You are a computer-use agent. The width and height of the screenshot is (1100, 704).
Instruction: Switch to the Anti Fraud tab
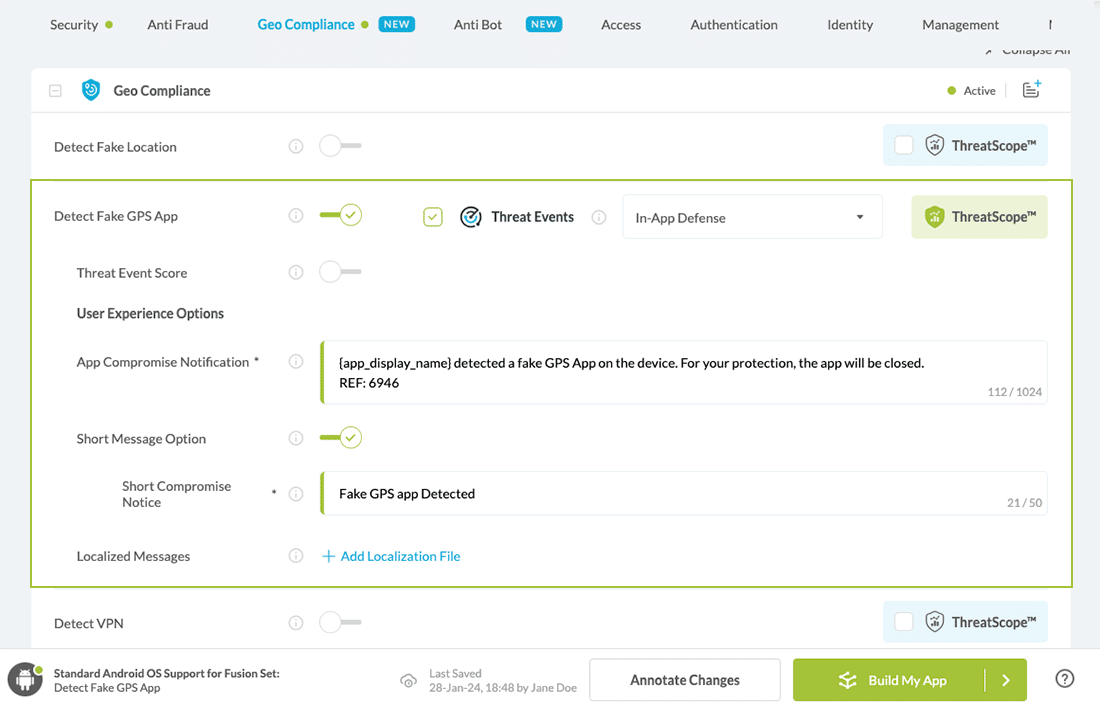click(x=178, y=25)
